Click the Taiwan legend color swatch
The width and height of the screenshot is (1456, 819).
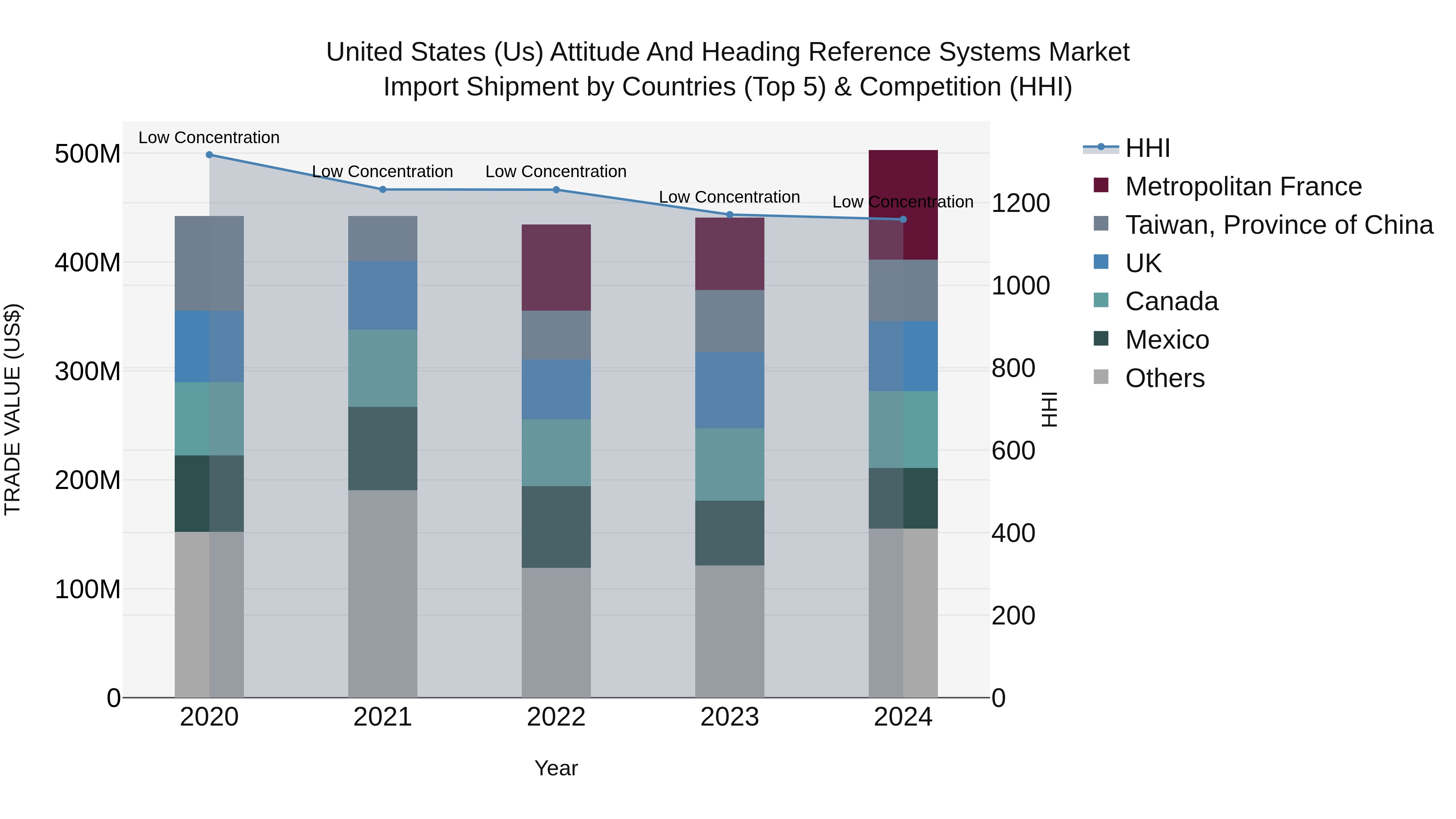coord(1101,223)
